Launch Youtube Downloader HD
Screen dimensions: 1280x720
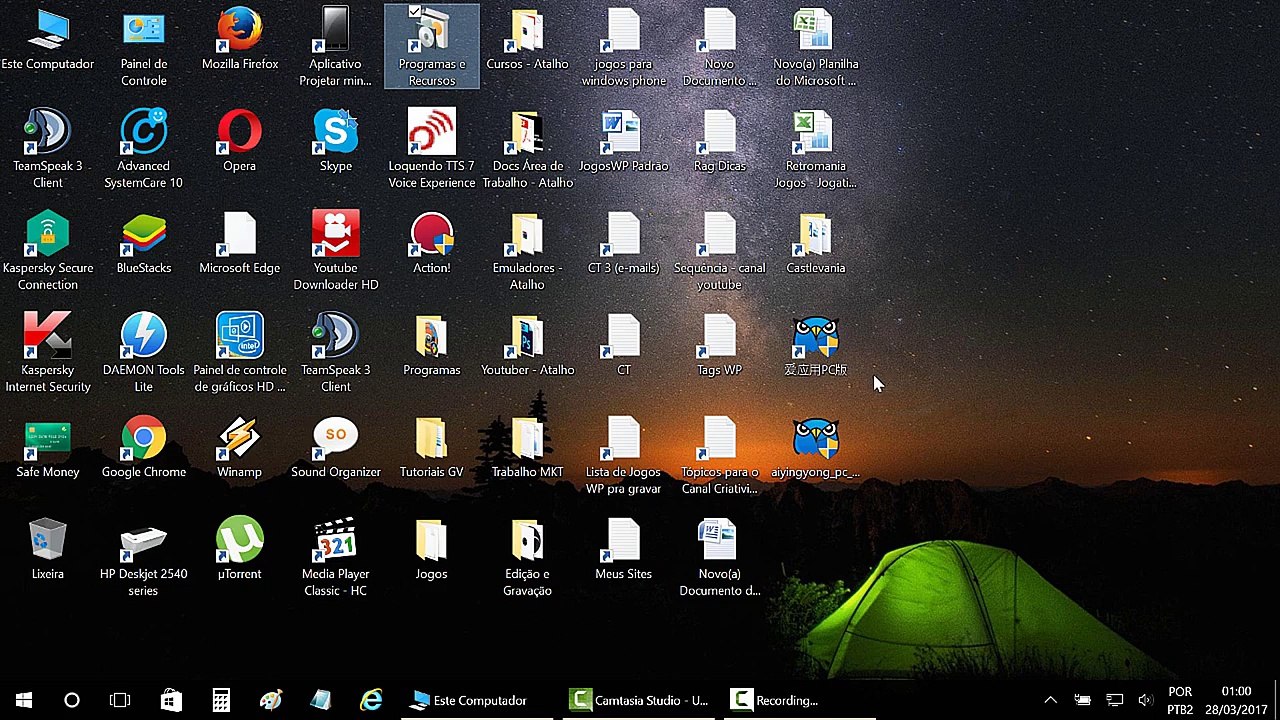click(335, 251)
